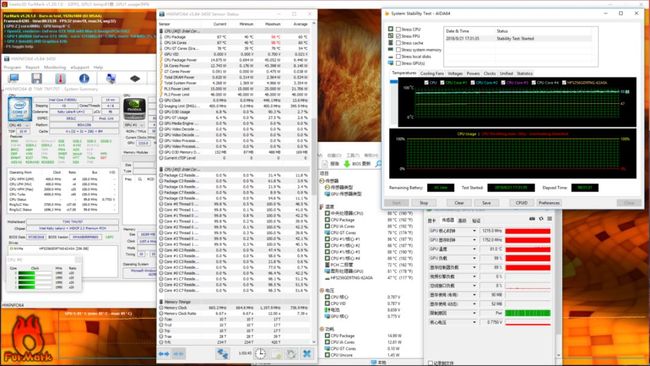Click the Save button in stability test
The height and width of the screenshot is (366, 650).
tap(486, 203)
